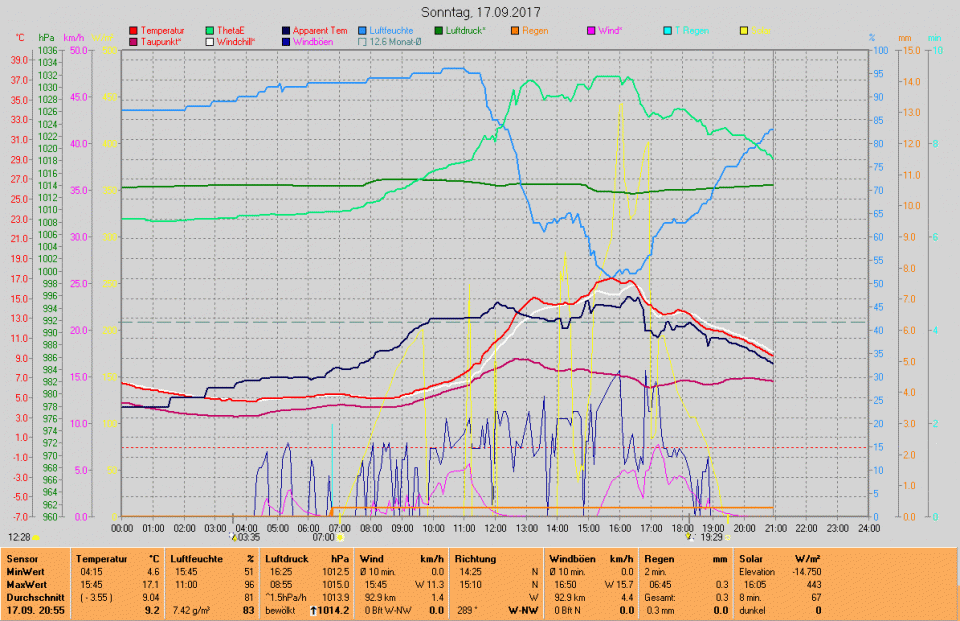Click the red Temperatur legend square
Viewport: 960px width, 621px height.
tap(135, 31)
